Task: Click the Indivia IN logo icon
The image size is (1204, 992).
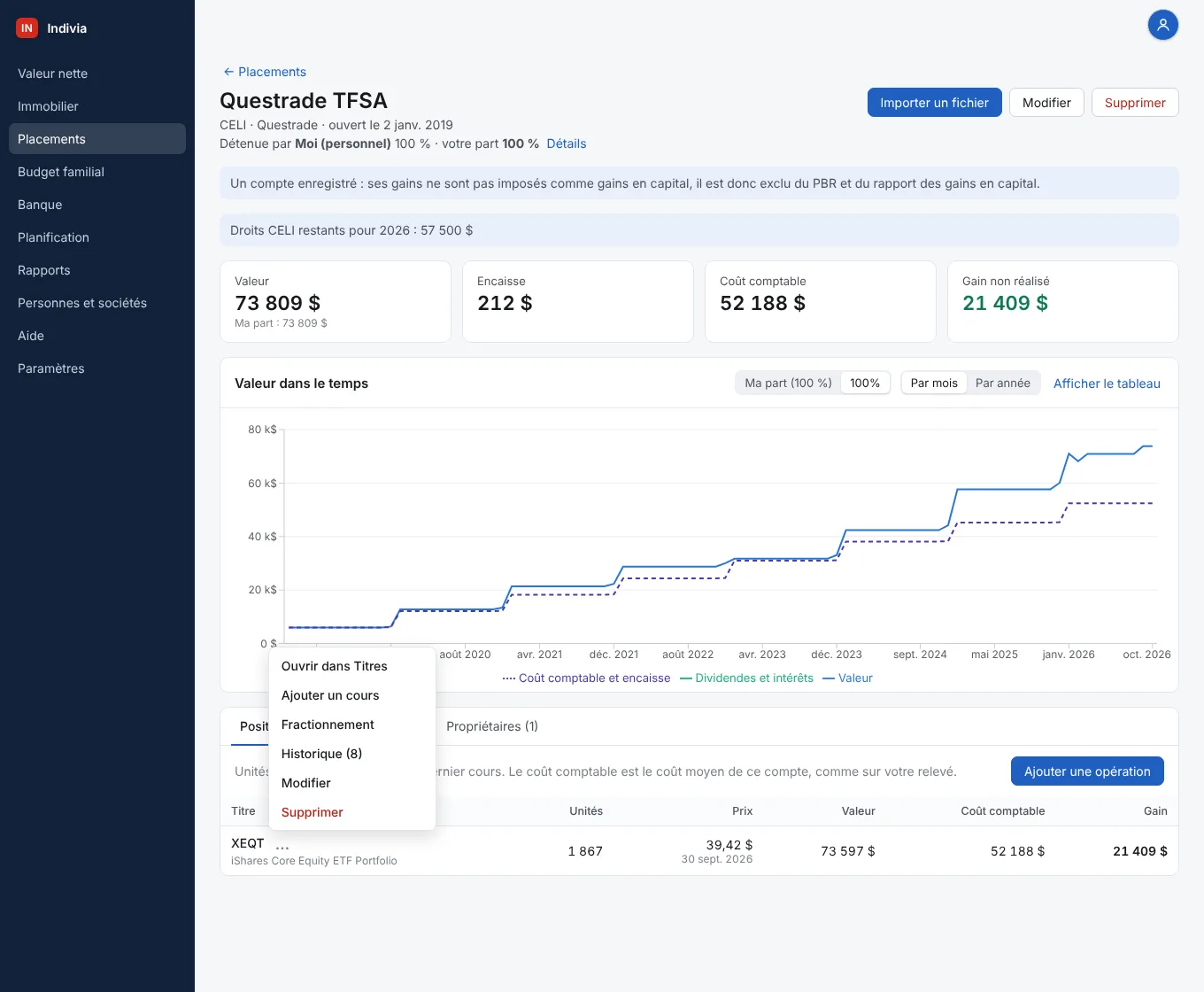Action: tap(27, 28)
